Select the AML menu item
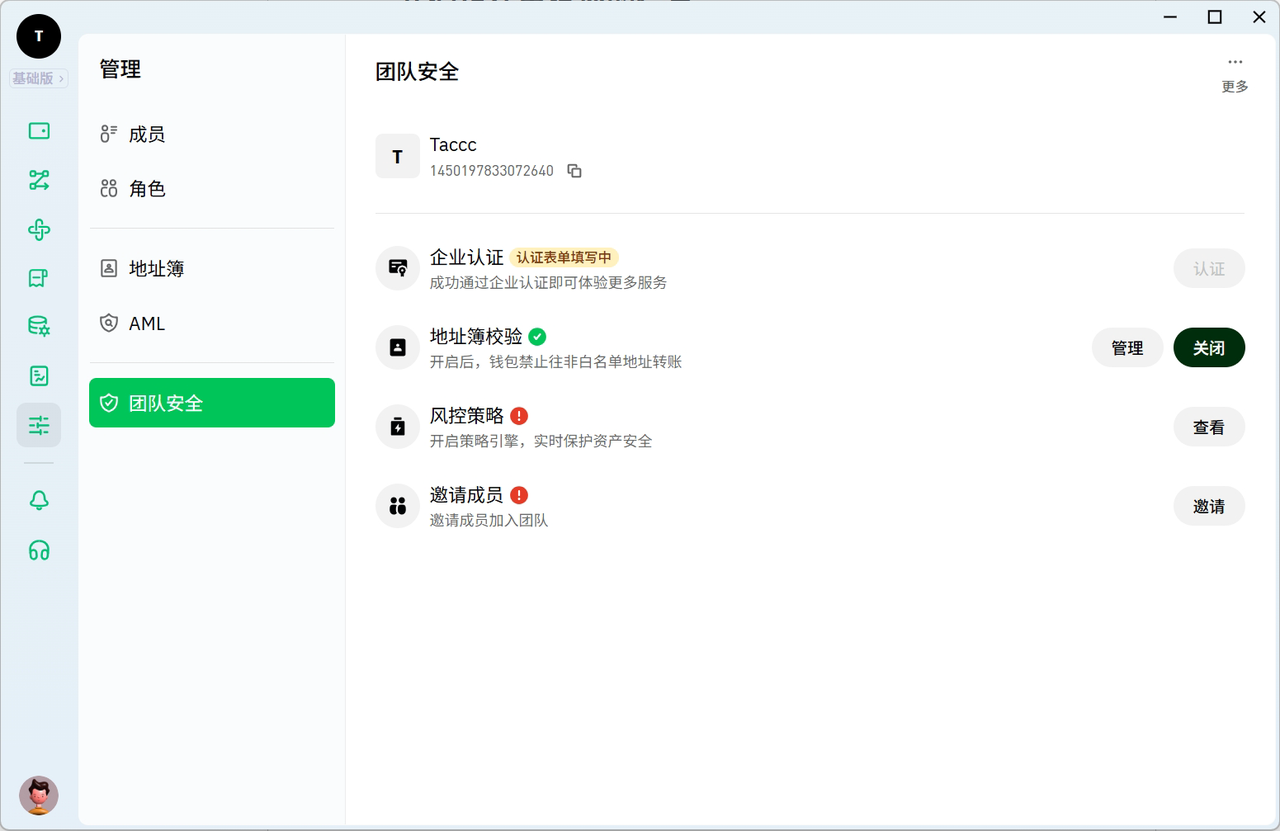 coord(146,324)
